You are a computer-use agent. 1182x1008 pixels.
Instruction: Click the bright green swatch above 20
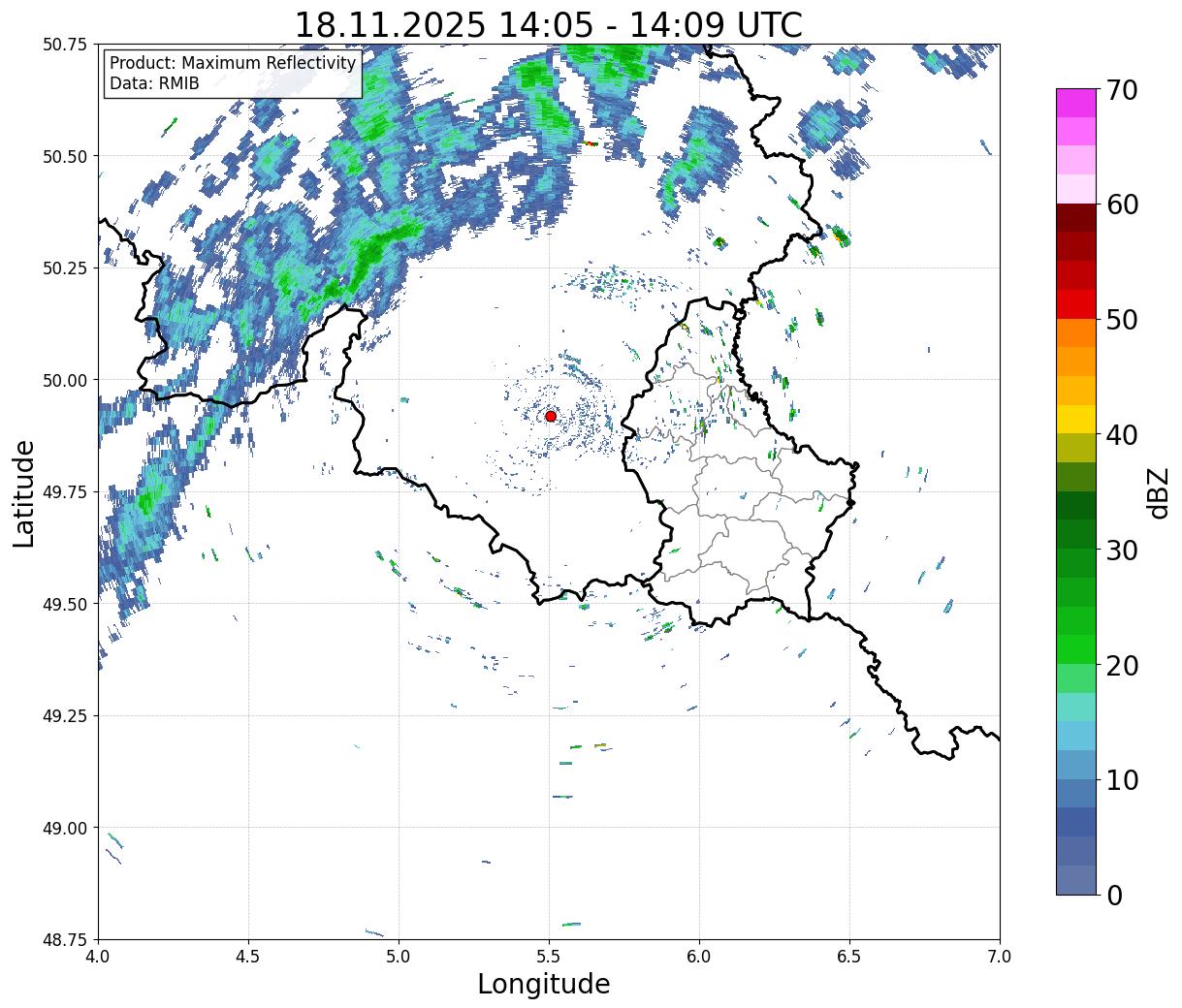tap(1076, 649)
